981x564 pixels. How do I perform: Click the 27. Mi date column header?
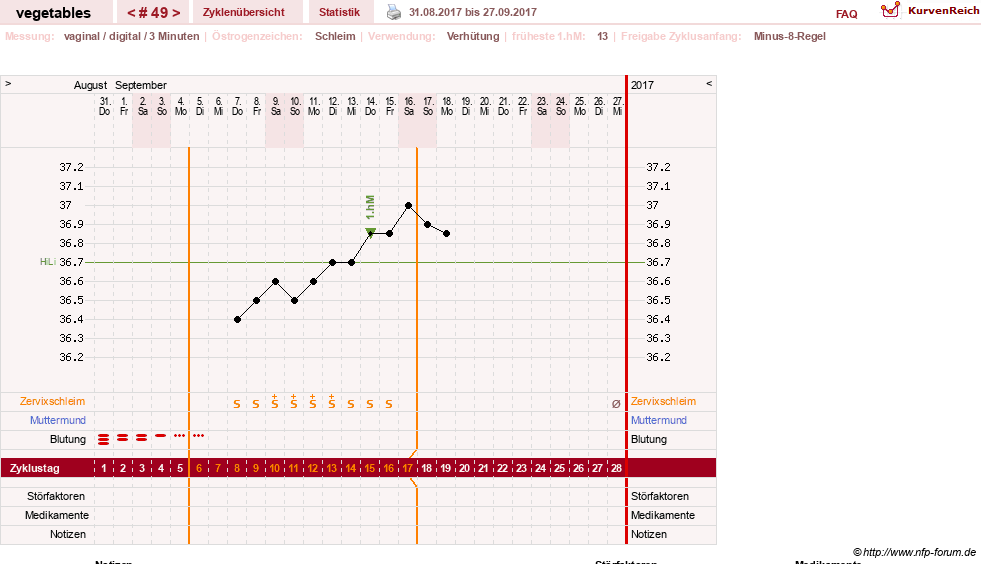[618, 106]
